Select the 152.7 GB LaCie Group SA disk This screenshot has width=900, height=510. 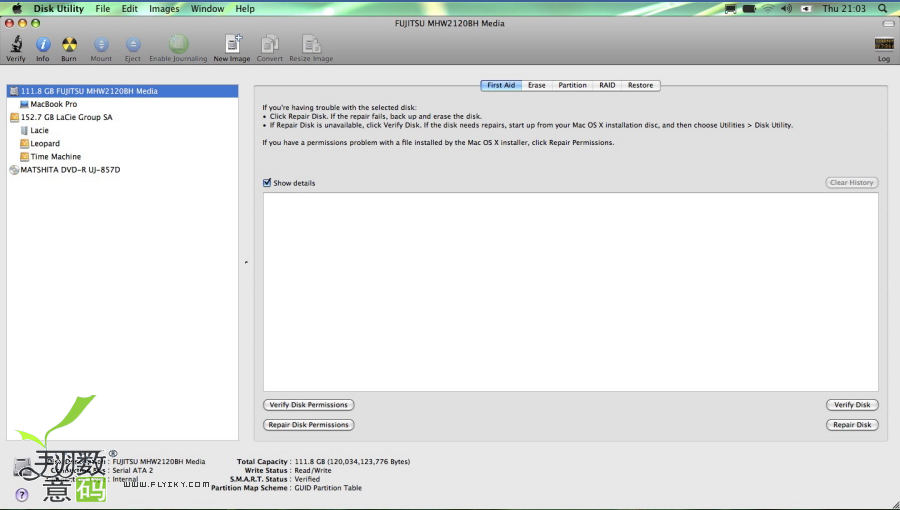[x=123, y=117]
